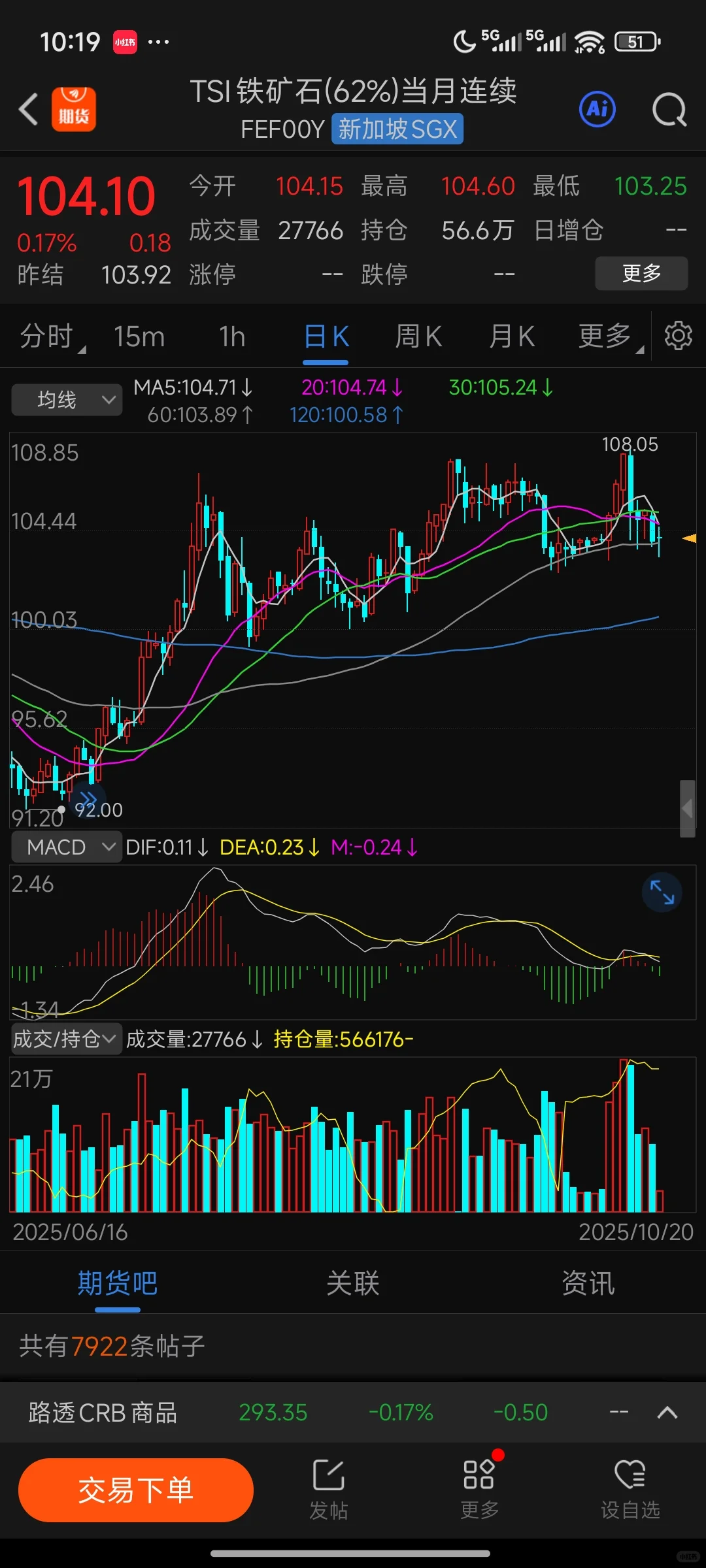Expand the 分时 timeframe dropdown
This screenshot has height=1568, width=706.
coord(52,336)
